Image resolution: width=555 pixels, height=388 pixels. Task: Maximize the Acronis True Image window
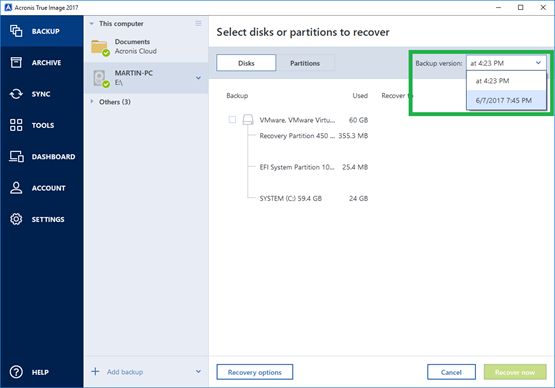(521, 7)
